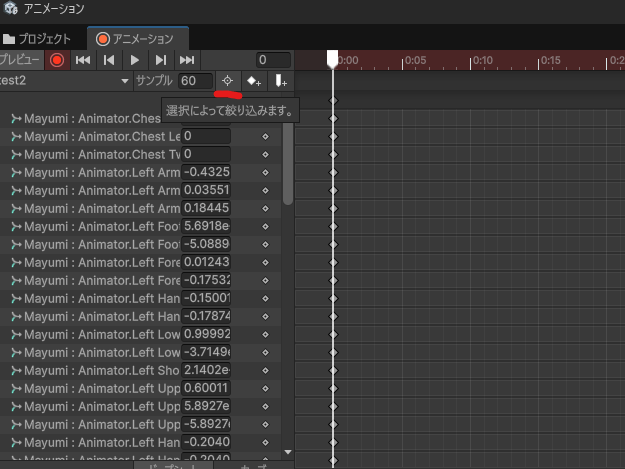Play the animation clip
The height and width of the screenshot is (469, 625).
135,60
